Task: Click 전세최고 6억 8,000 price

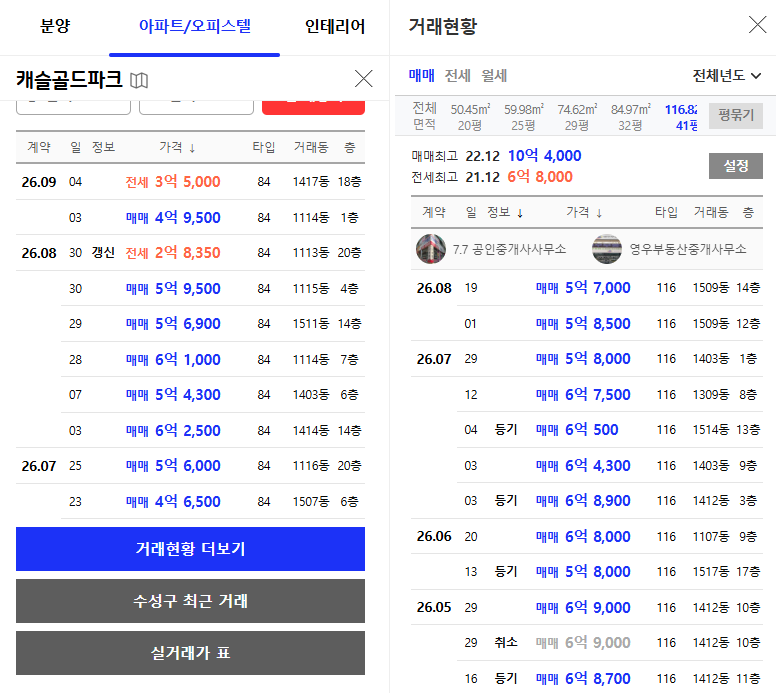Action: (x=540, y=177)
